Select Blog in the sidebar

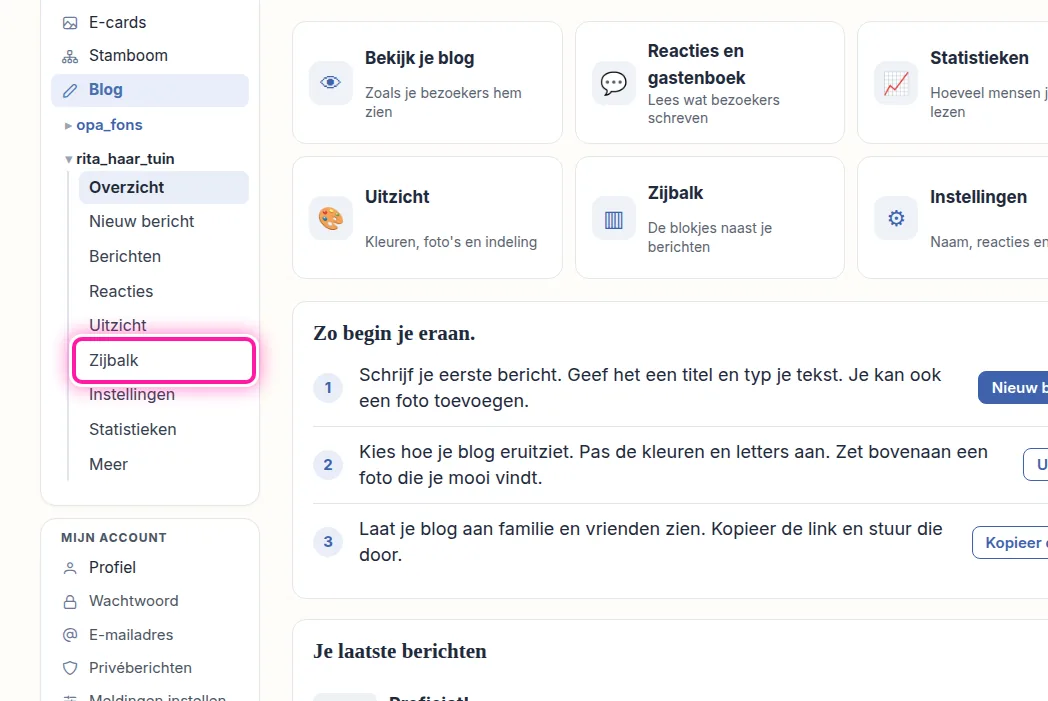click(150, 90)
